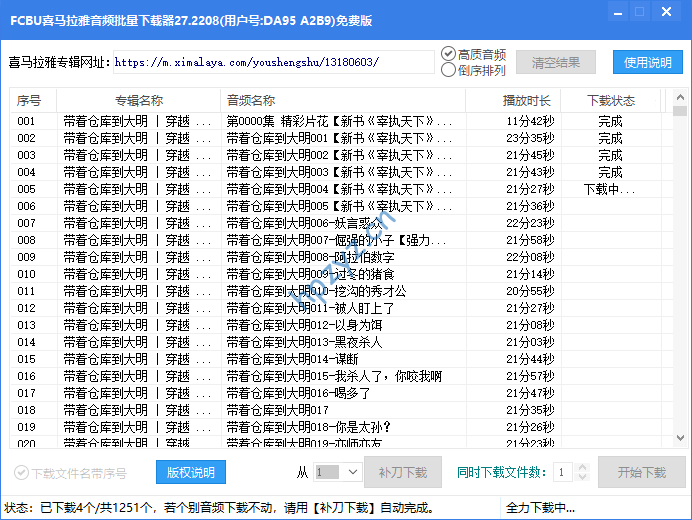Open the 使用说明 instructions
The image size is (692, 520).
[x=647, y=62]
